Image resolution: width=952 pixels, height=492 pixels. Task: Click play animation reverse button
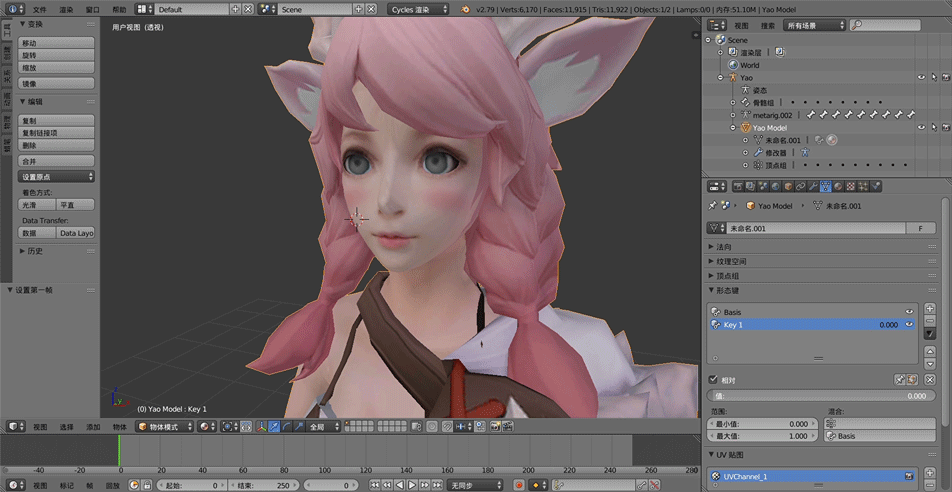click(400, 485)
